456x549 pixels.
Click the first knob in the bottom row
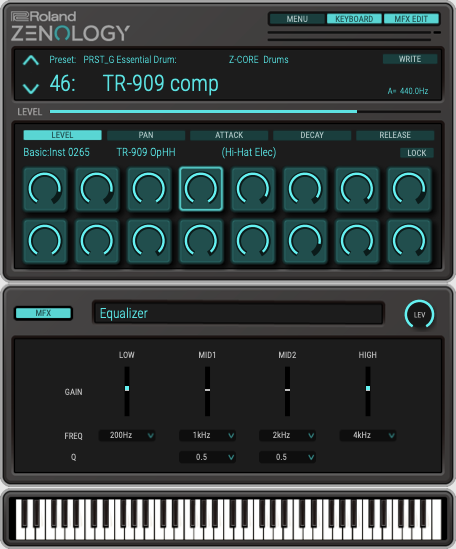45,241
